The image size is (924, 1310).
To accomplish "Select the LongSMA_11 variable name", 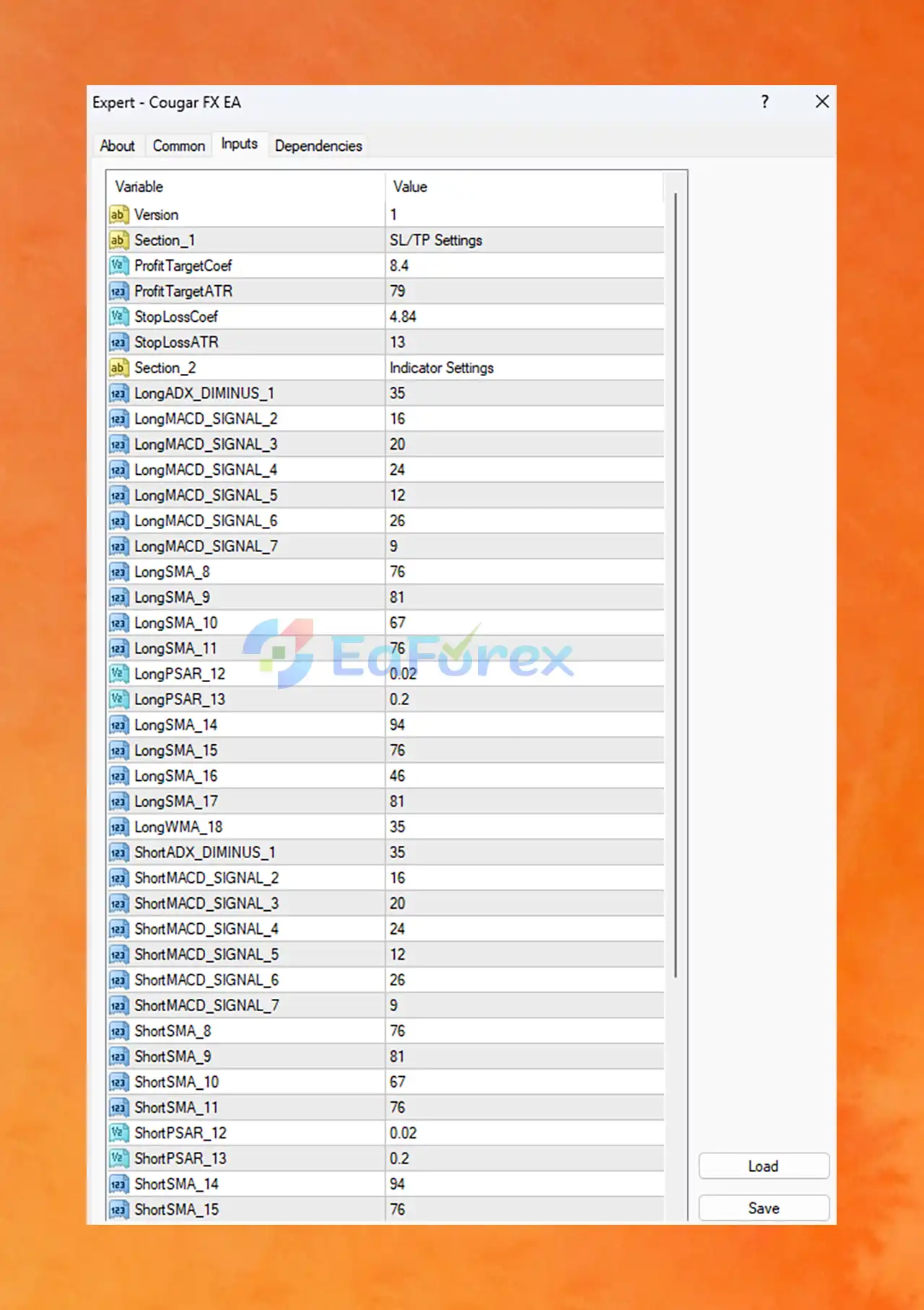I will click(x=175, y=648).
